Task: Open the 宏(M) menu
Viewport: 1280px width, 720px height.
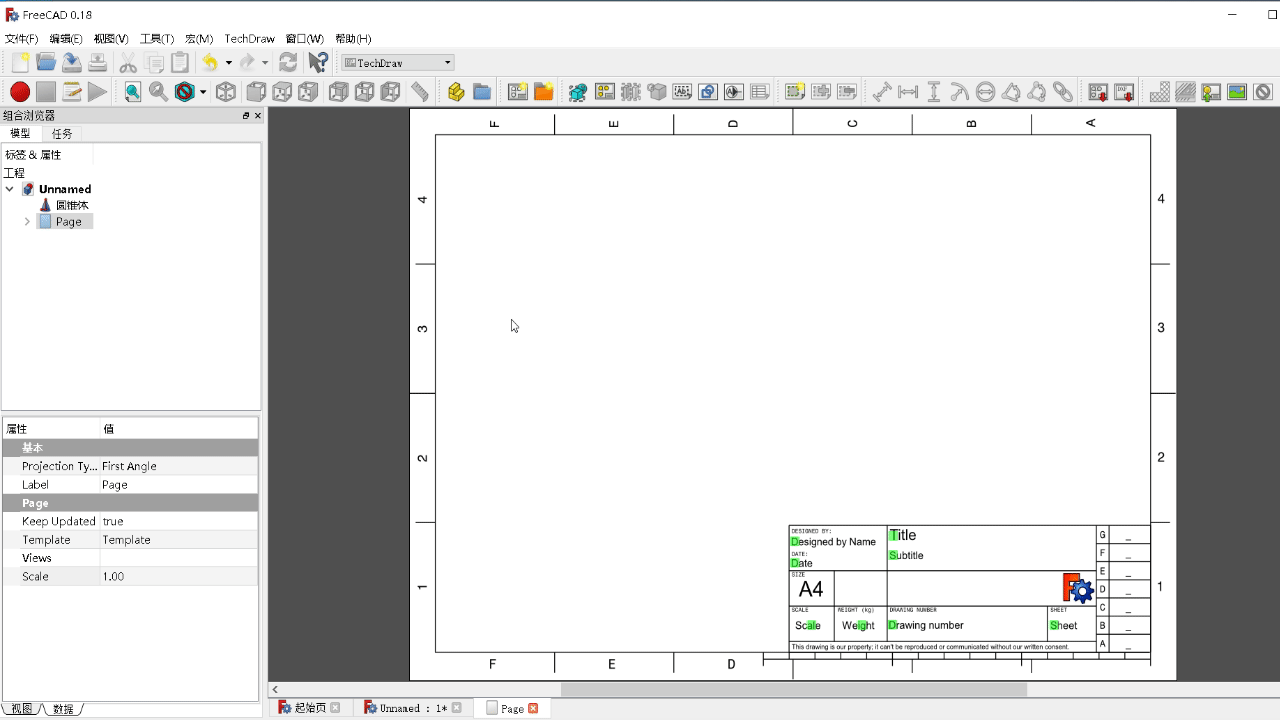Action: (199, 39)
